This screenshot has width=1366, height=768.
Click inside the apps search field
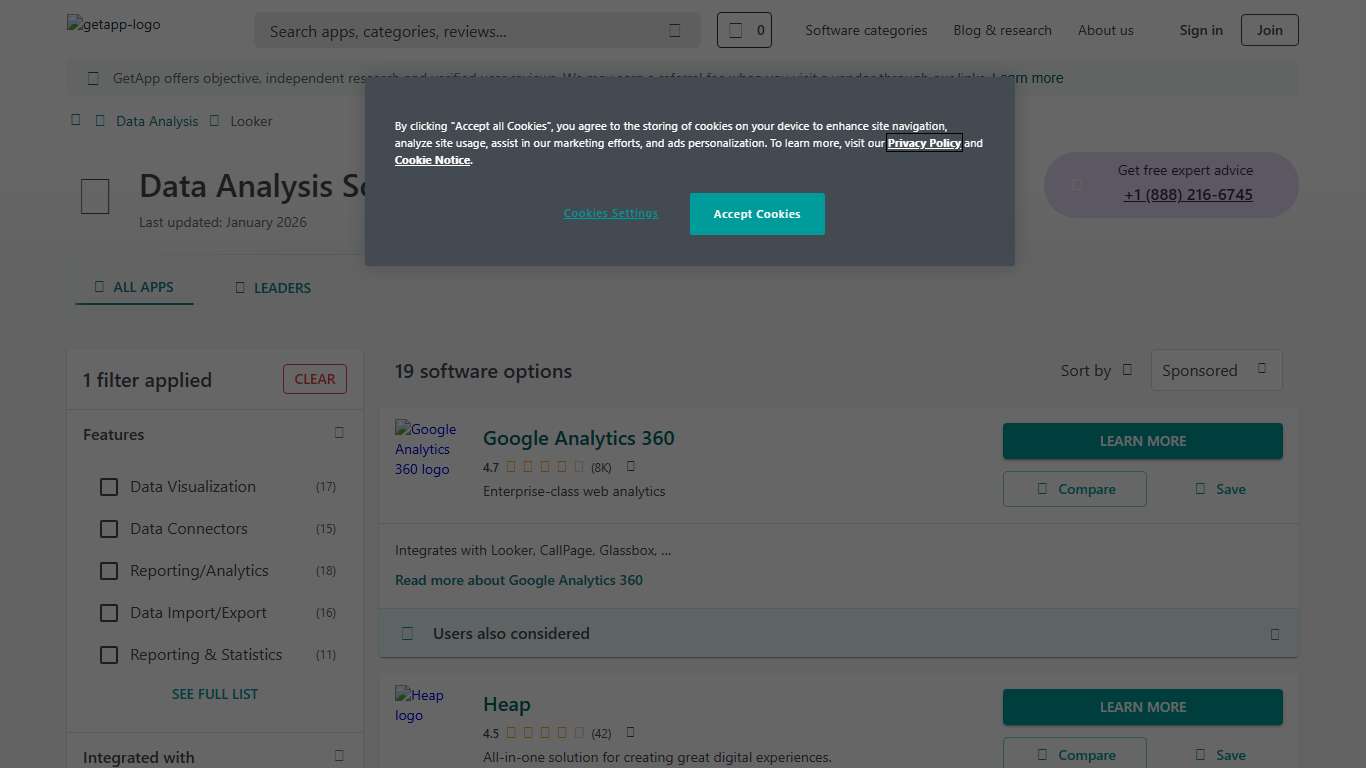point(450,31)
